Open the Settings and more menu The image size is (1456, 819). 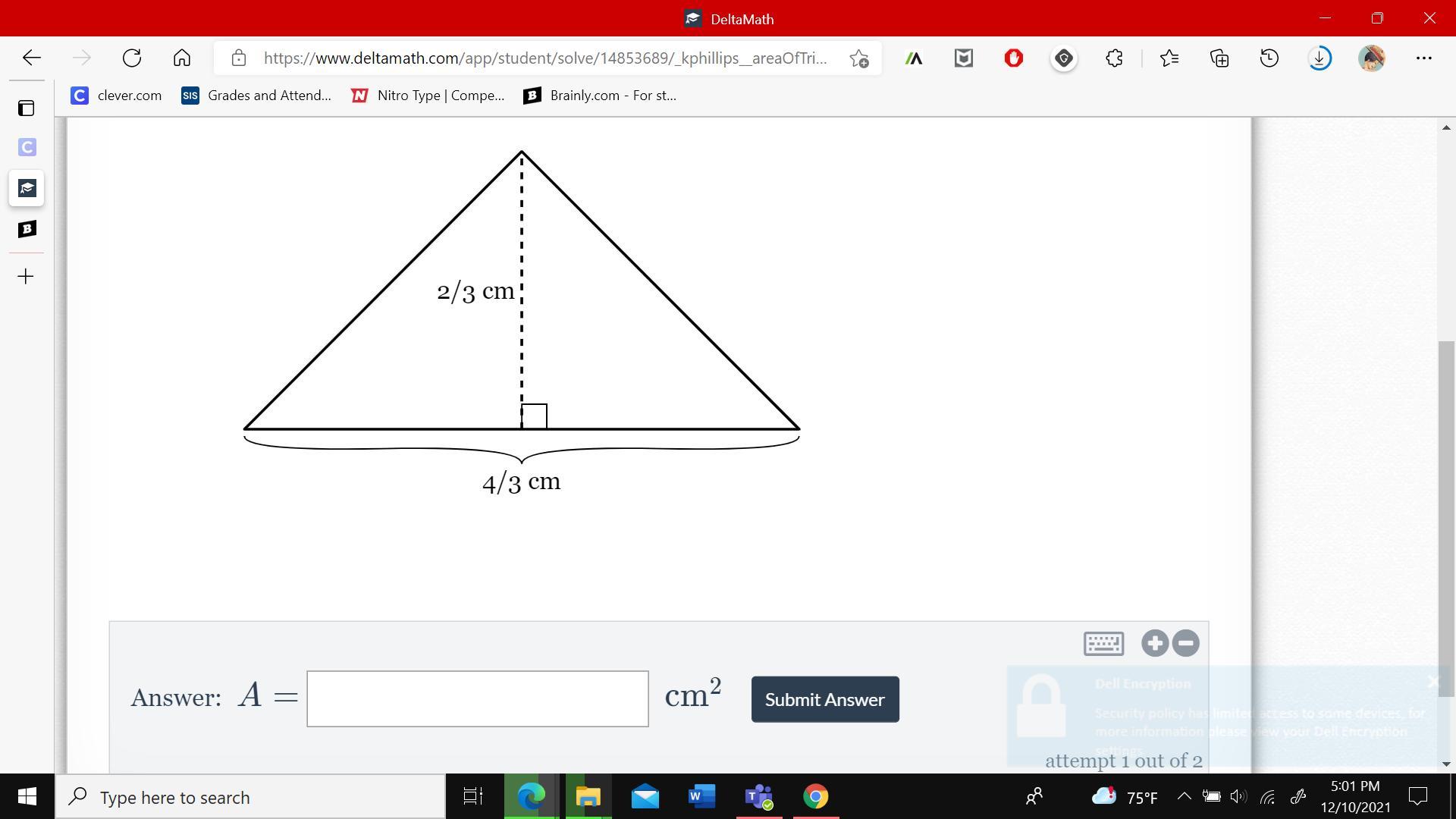click(1423, 58)
